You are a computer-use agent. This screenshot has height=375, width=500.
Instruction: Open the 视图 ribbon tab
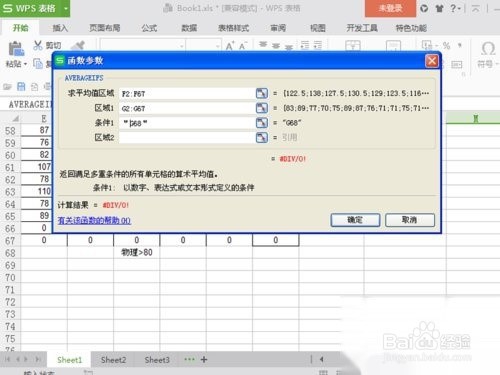(x=318, y=28)
